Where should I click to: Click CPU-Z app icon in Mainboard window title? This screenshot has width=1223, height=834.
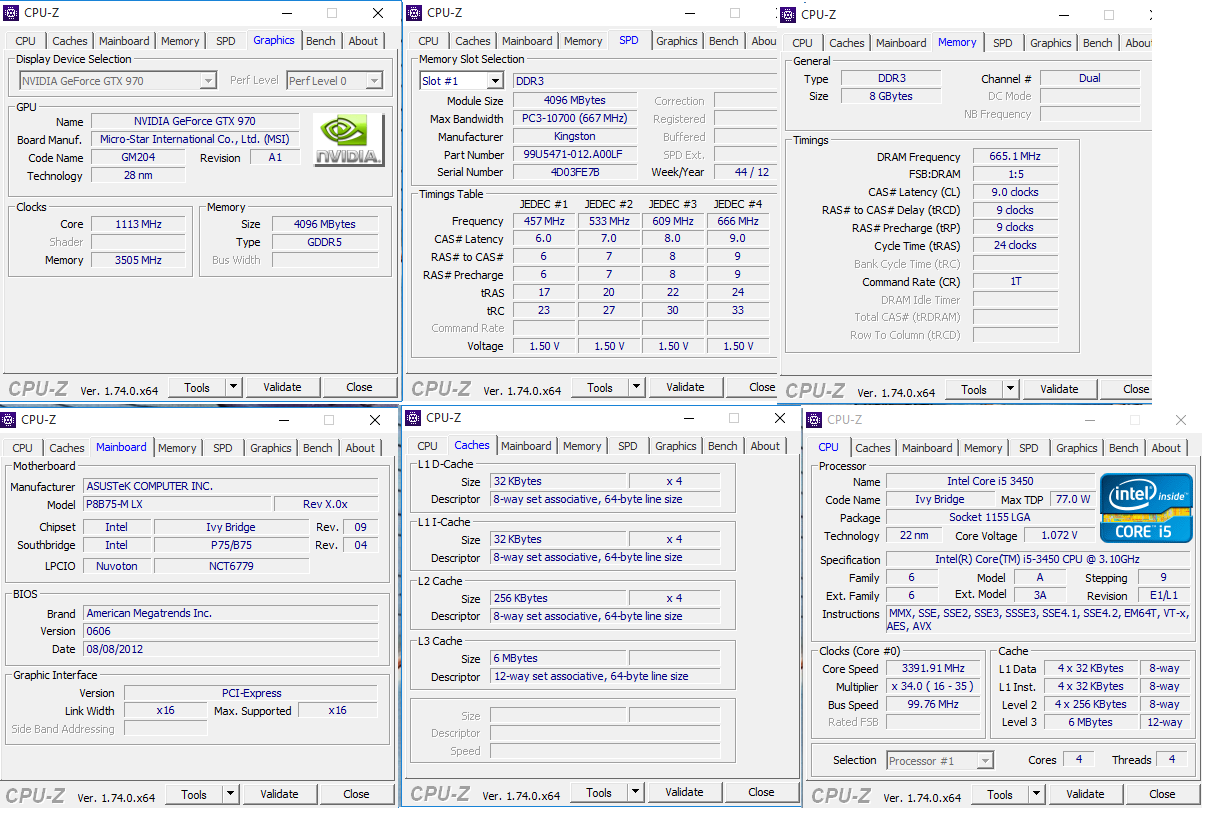point(8,420)
